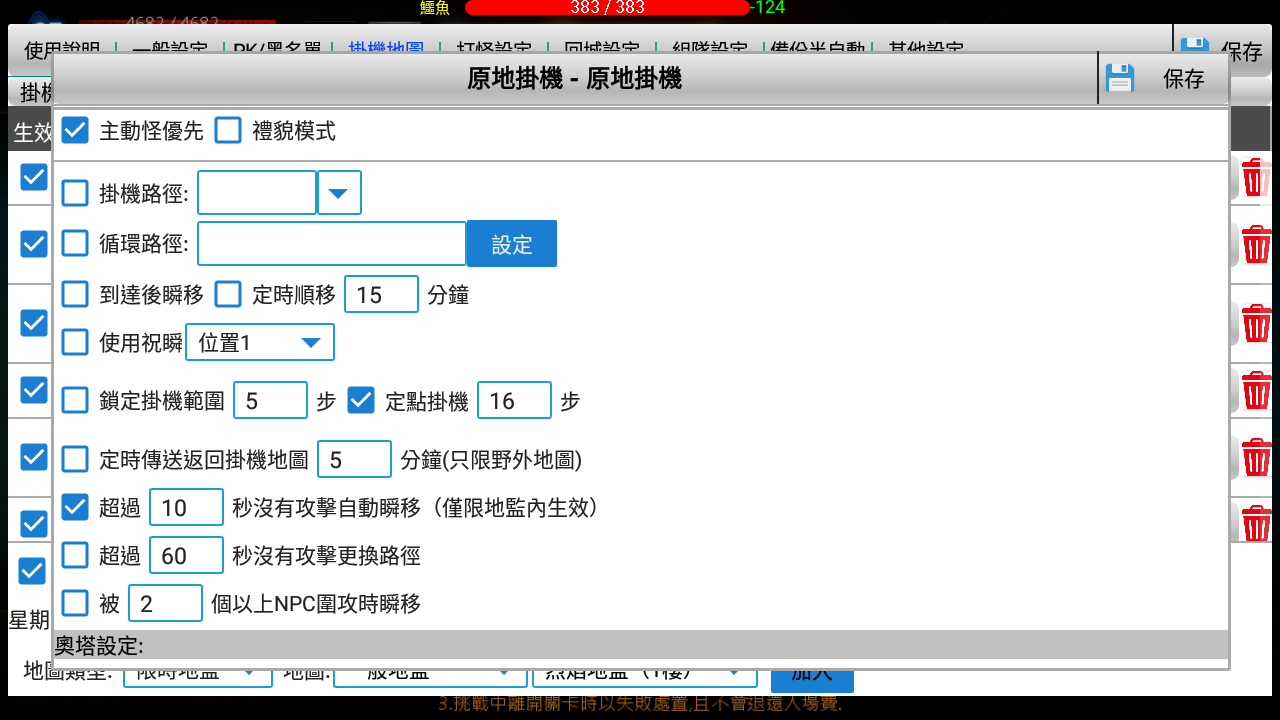Switch to 使用說明 tab in background
Image resolution: width=1280 pixels, height=720 pixels.
click(62, 46)
